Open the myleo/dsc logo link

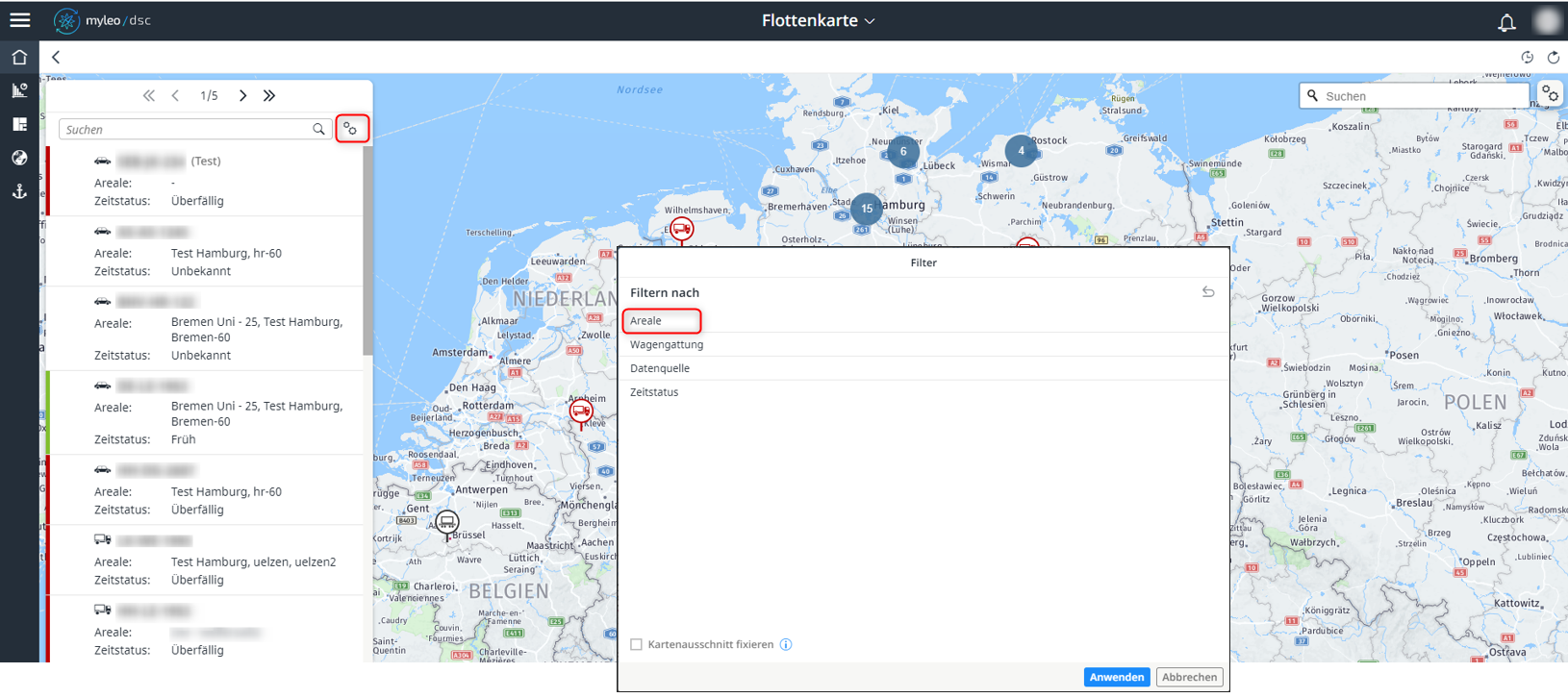[x=102, y=20]
